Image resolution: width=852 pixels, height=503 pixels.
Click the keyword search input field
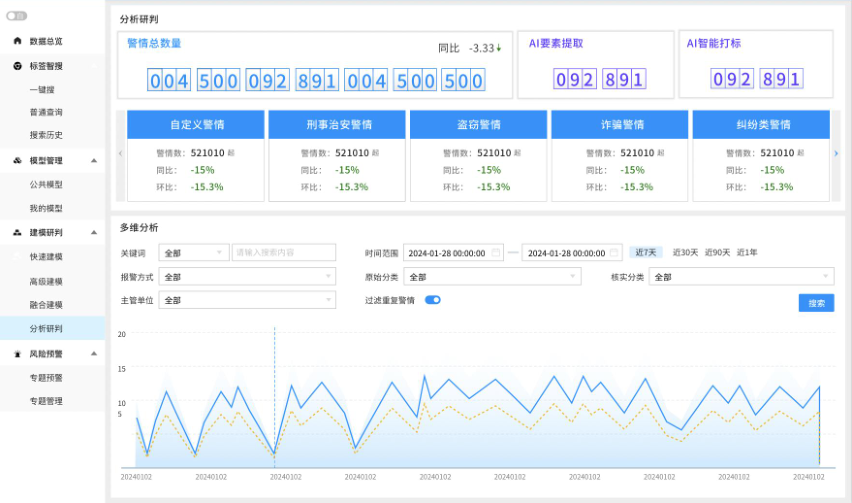coord(284,253)
